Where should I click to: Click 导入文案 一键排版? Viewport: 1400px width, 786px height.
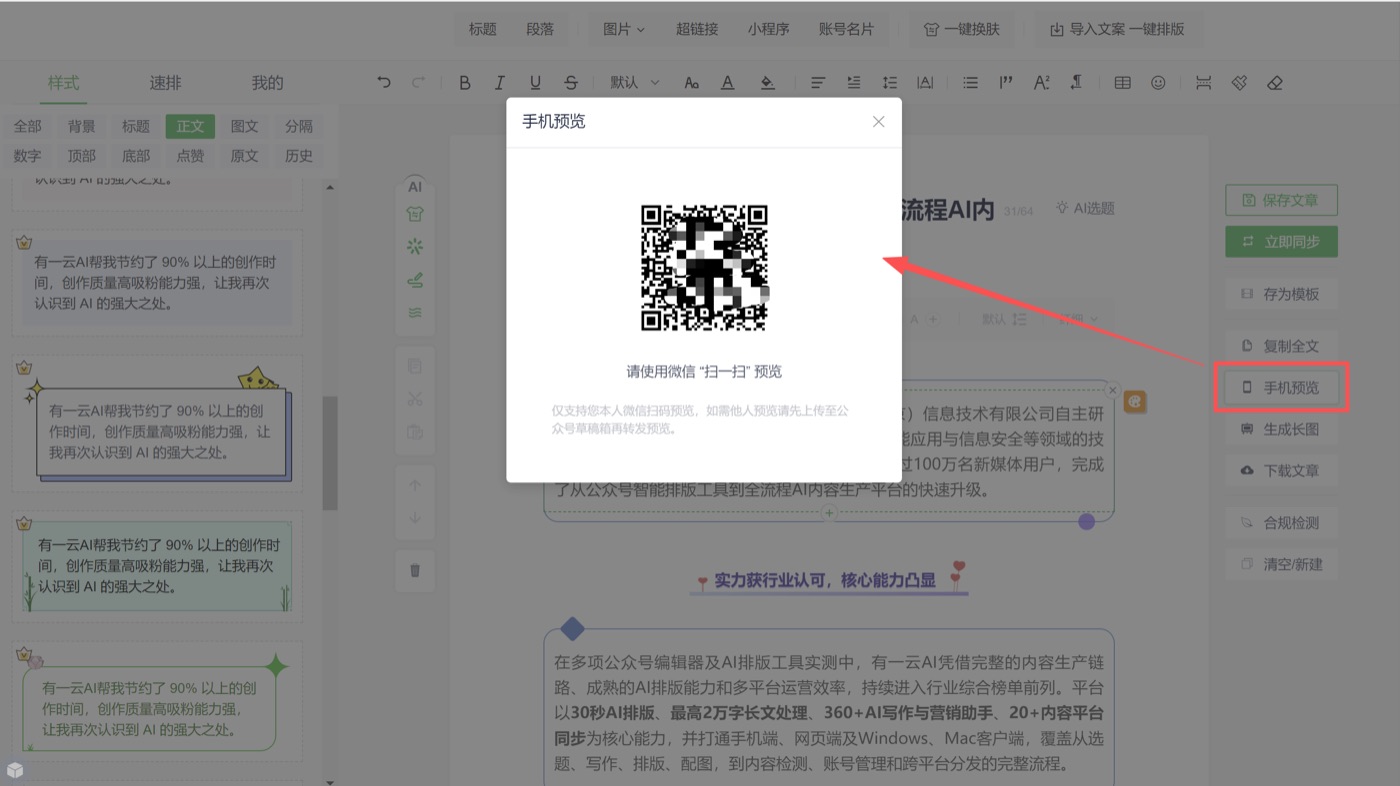coord(1117,29)
